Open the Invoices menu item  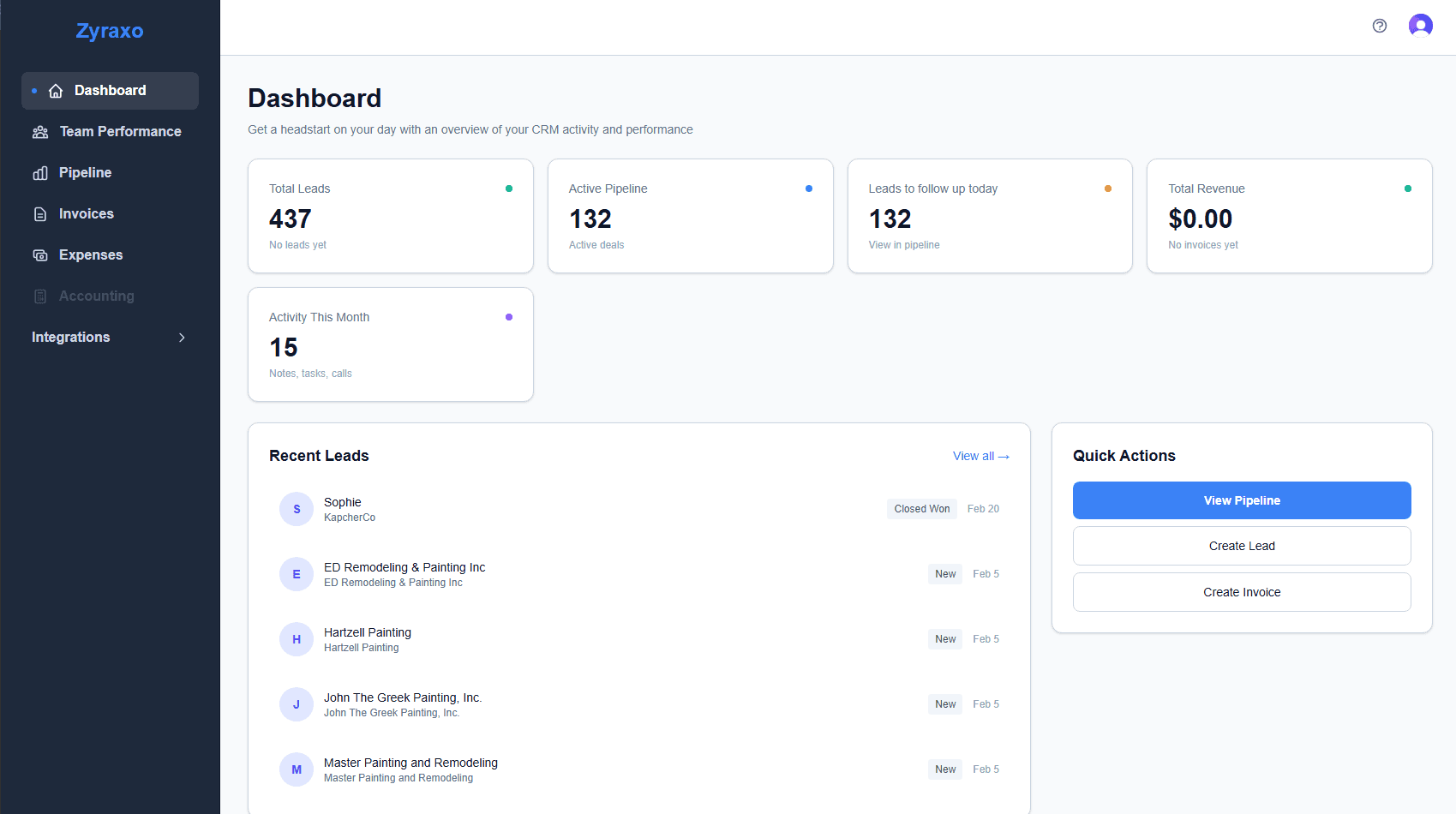tap(86, 214)
